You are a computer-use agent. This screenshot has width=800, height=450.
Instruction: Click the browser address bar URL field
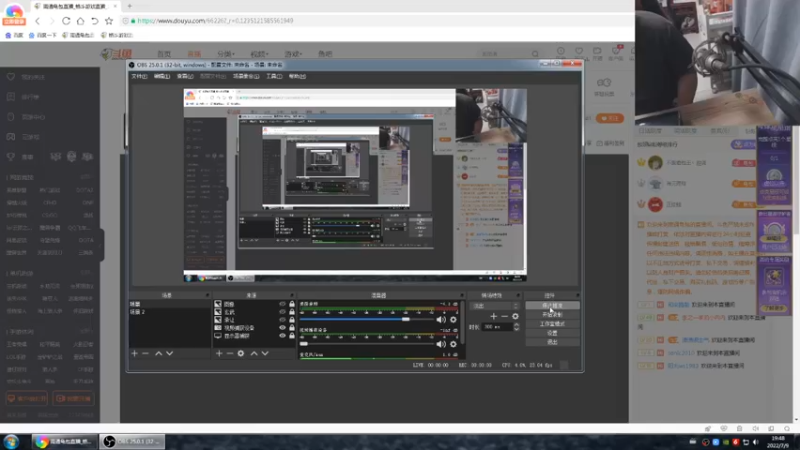click(x=378, y=21)
